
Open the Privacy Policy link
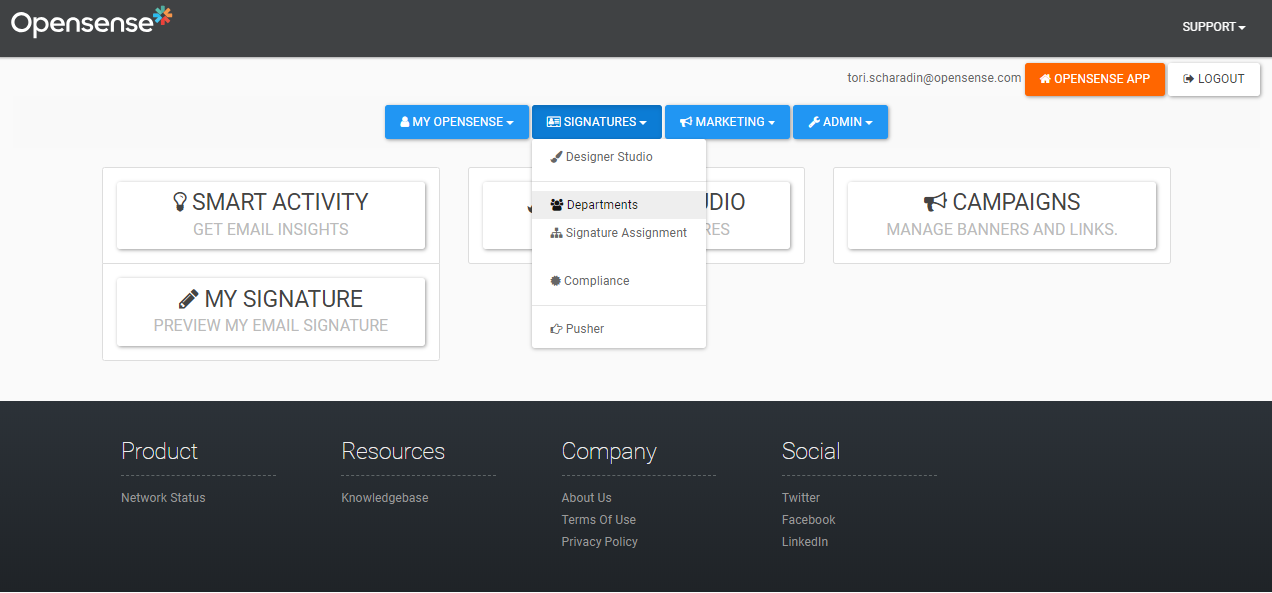pyautogui.click(x=600, y=542)
